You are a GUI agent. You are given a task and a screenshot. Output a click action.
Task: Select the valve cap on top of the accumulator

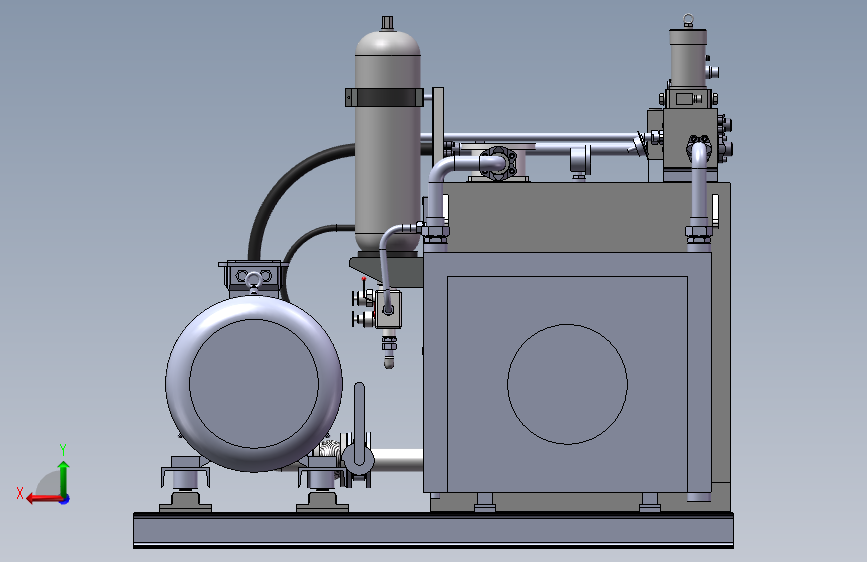pos(387,23)
